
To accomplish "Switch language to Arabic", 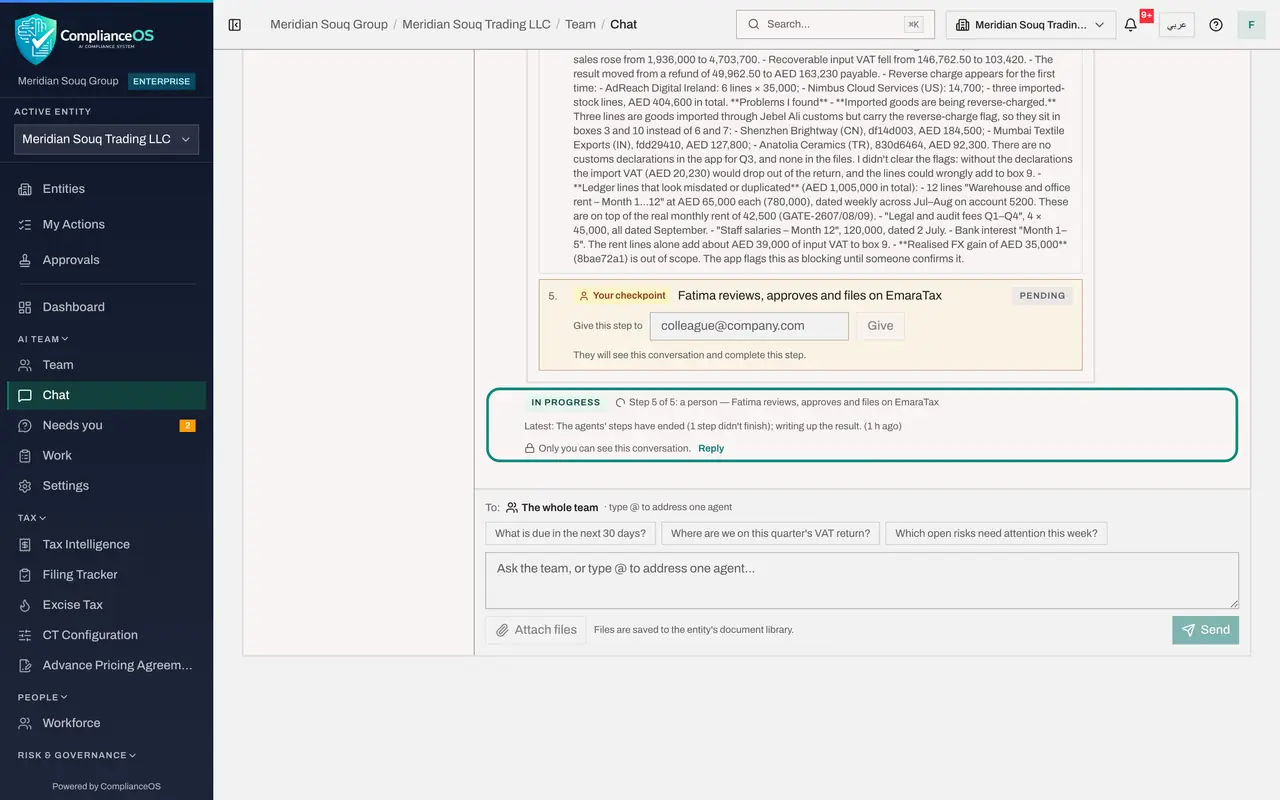I will click(1177, 25).
